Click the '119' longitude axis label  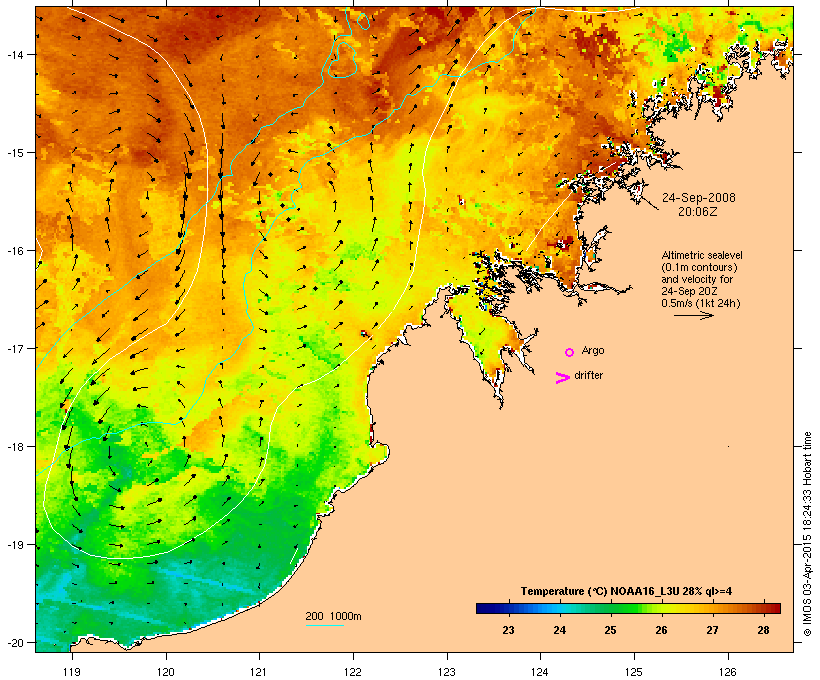(72, 672)
